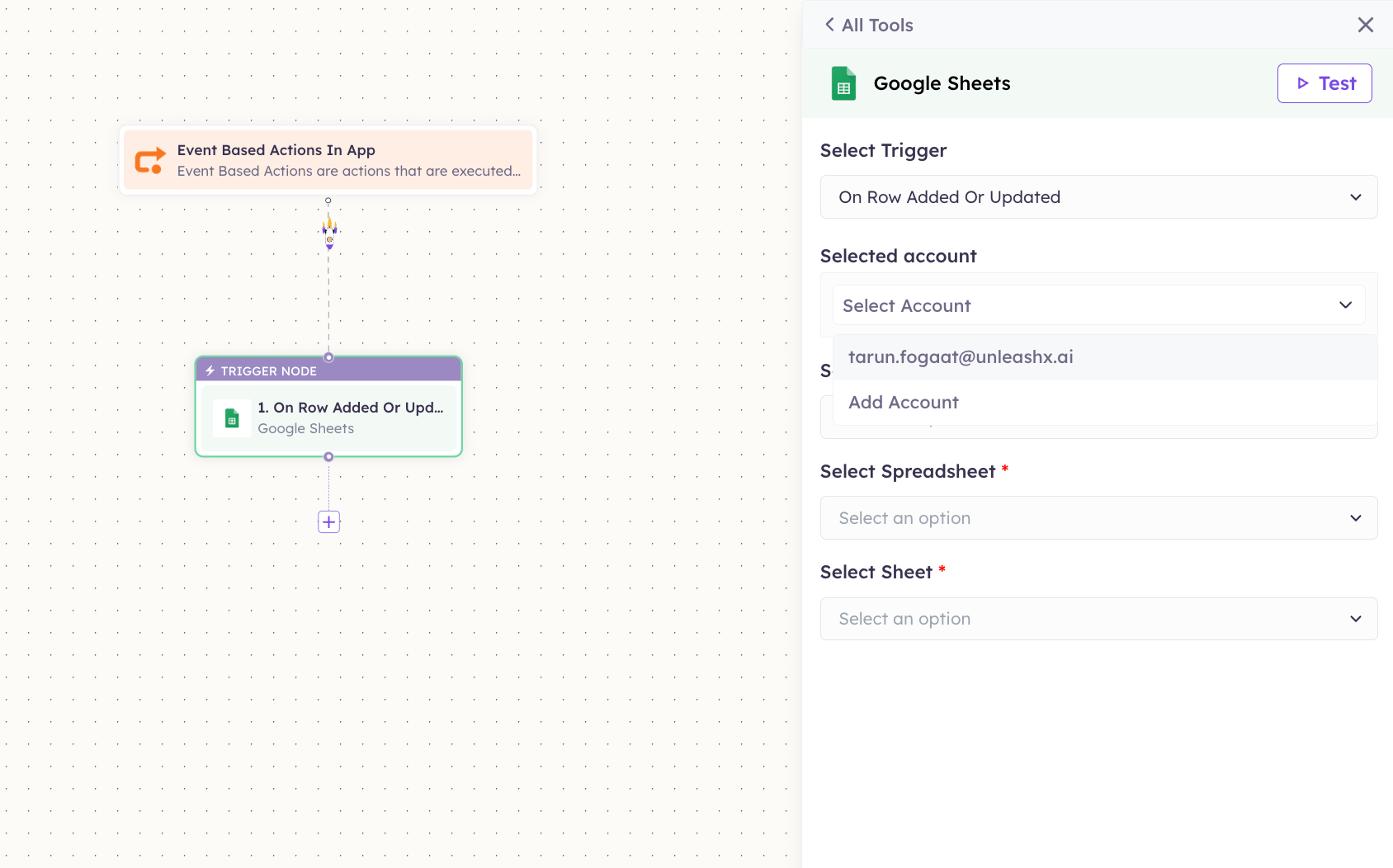Click the orange Event Based Actions icon
This screenshot has width=1393, height=868.
150,160
